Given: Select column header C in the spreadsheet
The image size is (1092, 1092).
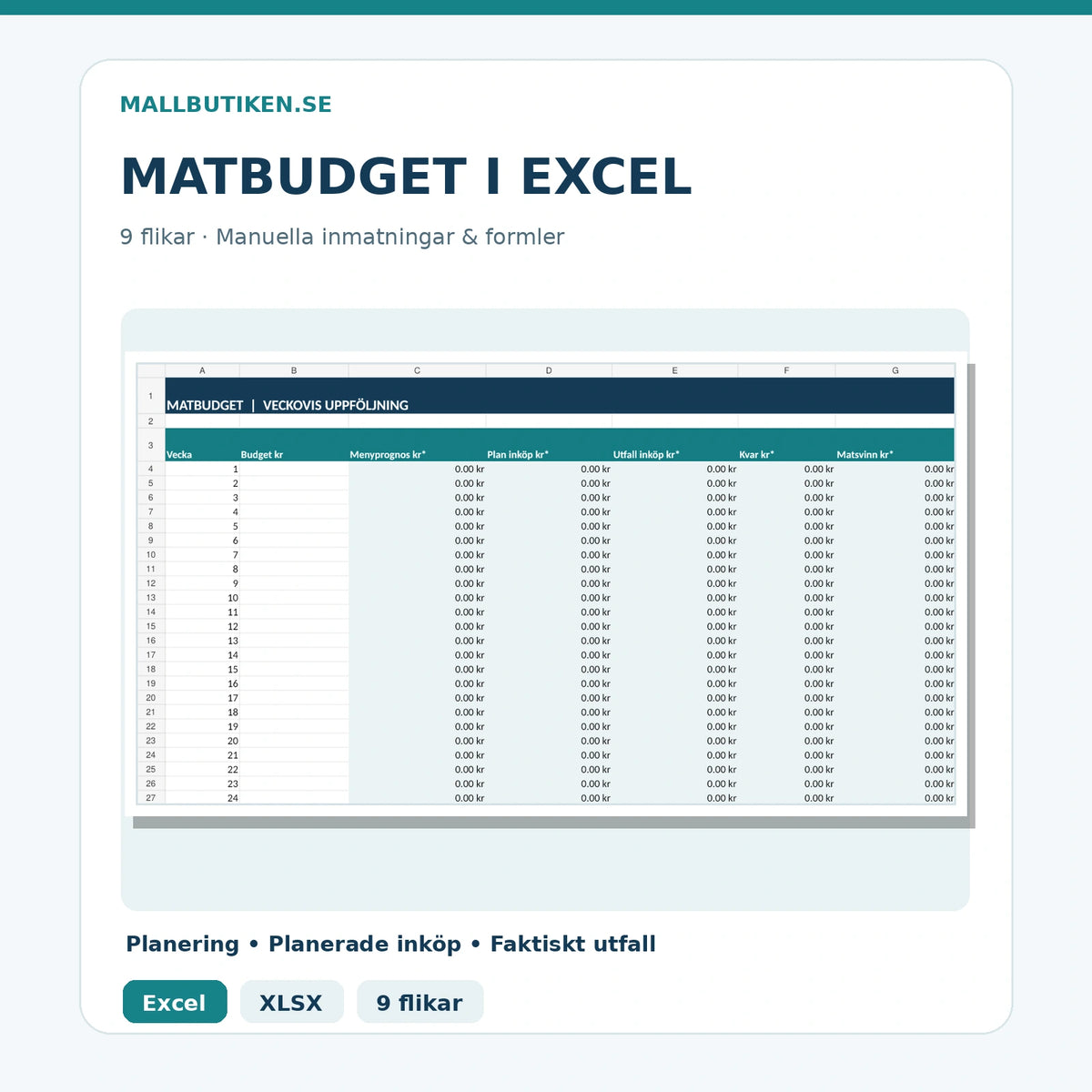Looking at the screenshot, I should (417, 370).
